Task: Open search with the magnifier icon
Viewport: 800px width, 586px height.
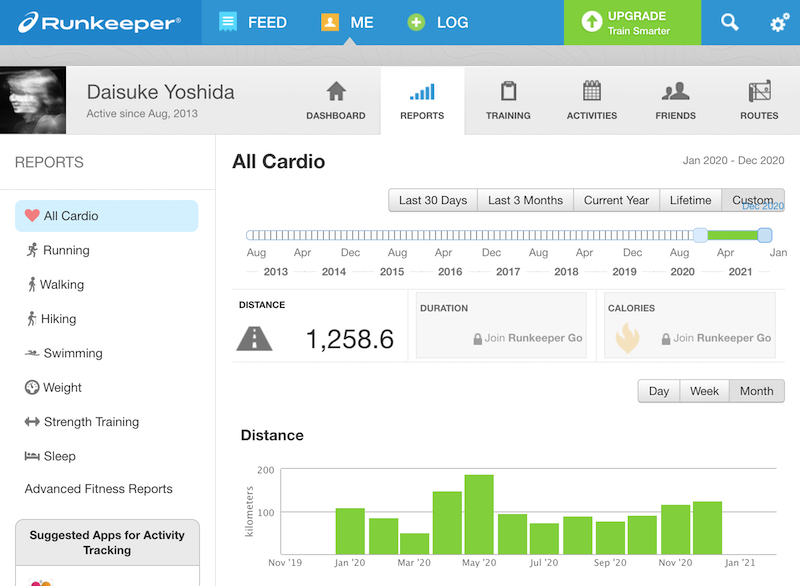Action: pos(730,22)
